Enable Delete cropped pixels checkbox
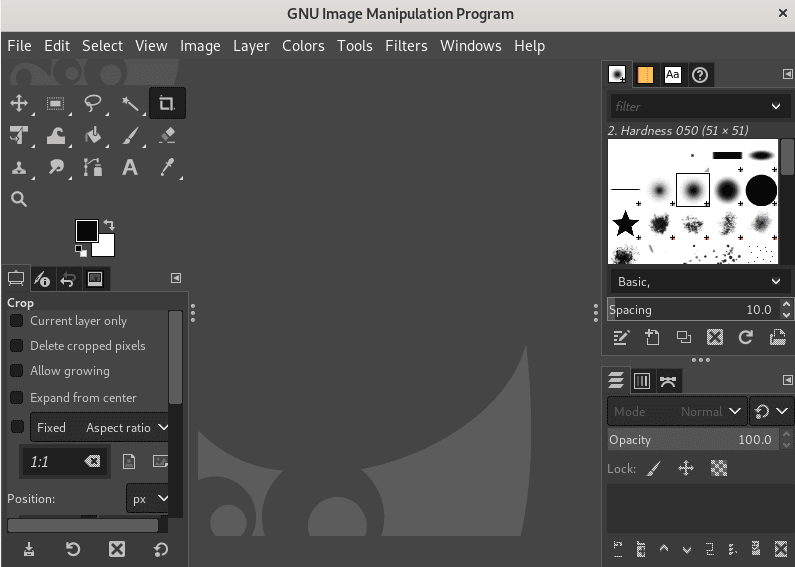Image resolution: width=795 pixels, height=567 pixels. tap(17, 345)
